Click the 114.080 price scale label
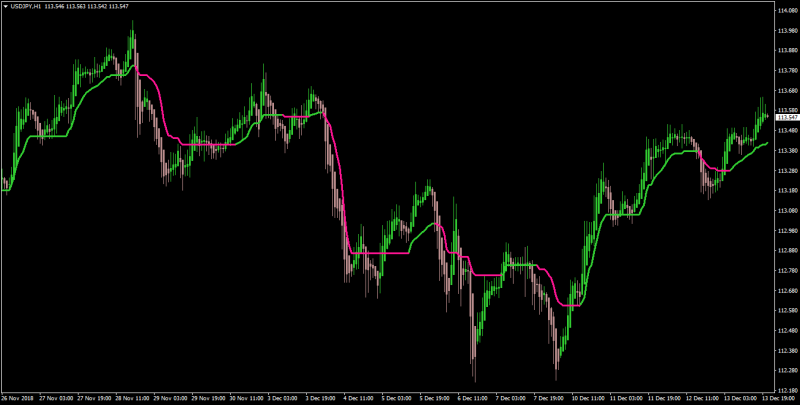Viewport: 800px width, 405px height. click(x=788, y=10)
